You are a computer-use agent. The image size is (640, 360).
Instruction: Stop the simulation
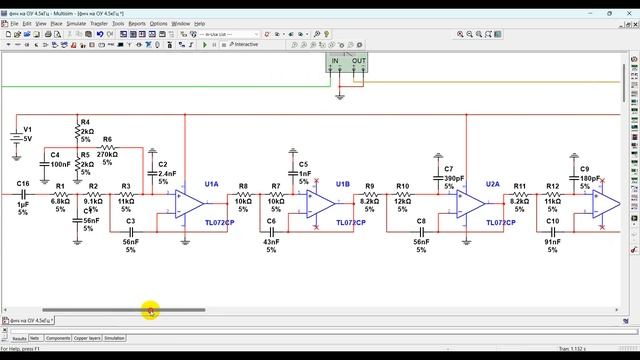(x=224, y=45)
